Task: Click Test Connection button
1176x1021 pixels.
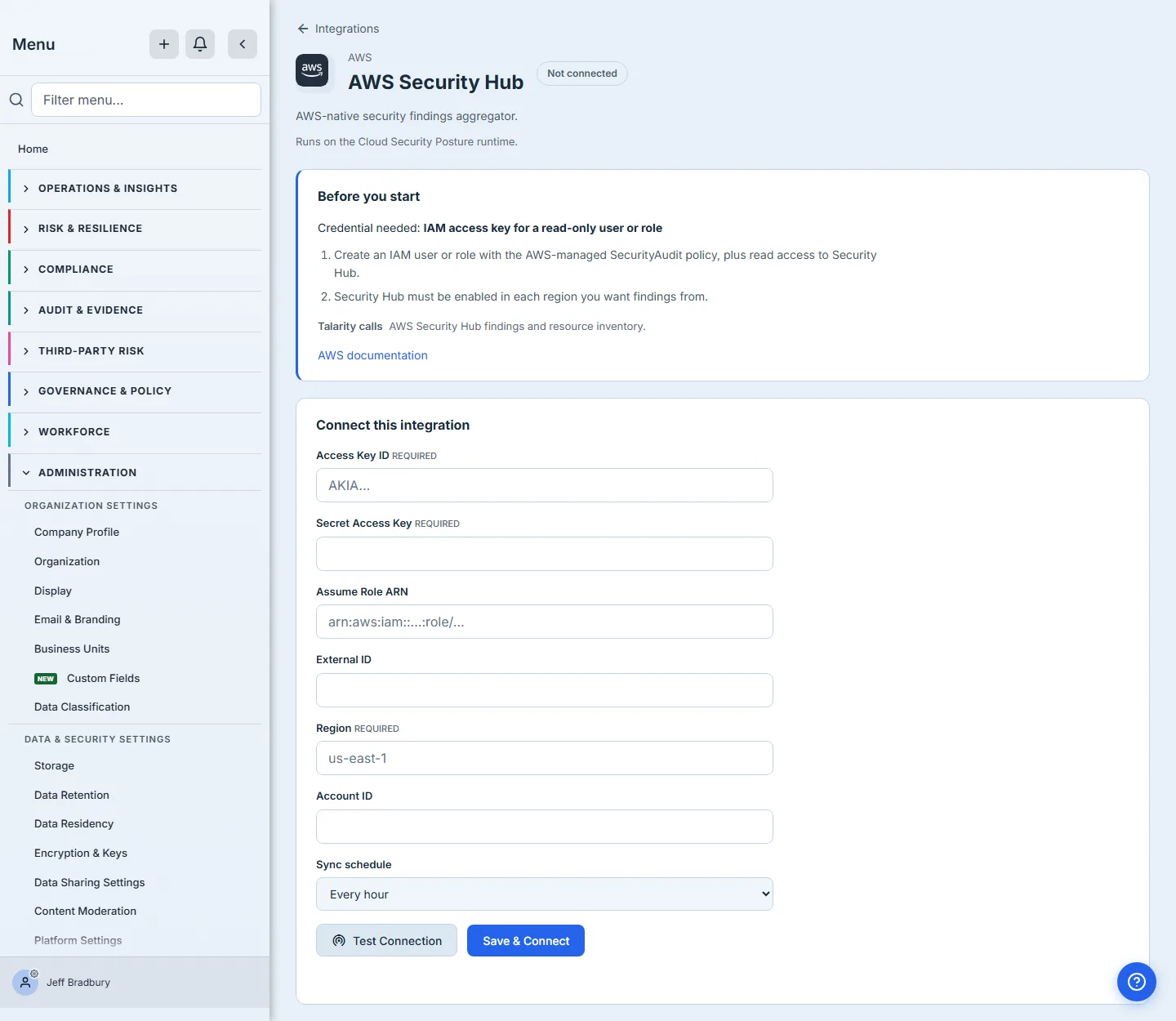Action: 386,941
